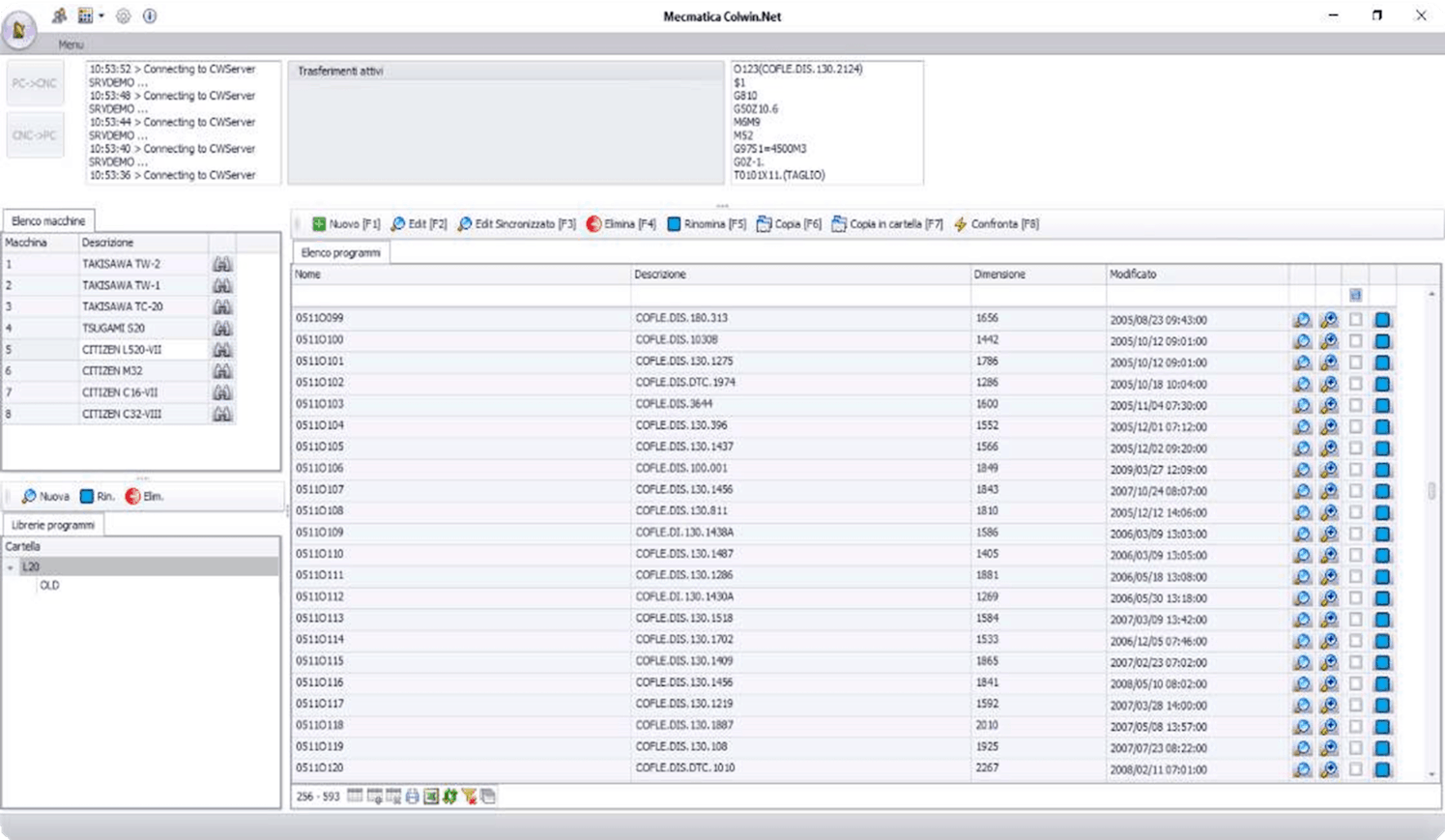
Task: Switch to the Librerie programmi tab
Action: pos(53,525)
